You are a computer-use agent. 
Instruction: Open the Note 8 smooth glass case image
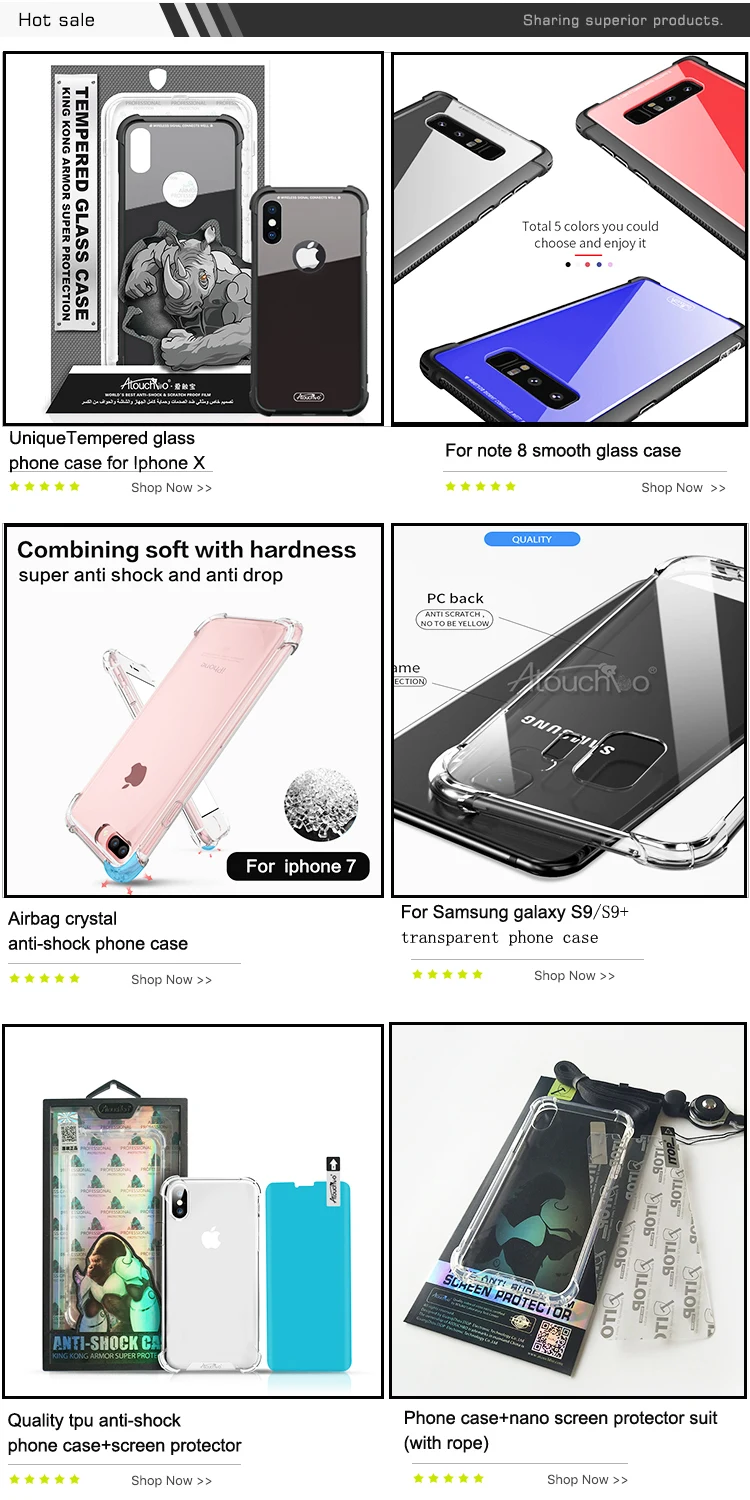coord(568,239)
